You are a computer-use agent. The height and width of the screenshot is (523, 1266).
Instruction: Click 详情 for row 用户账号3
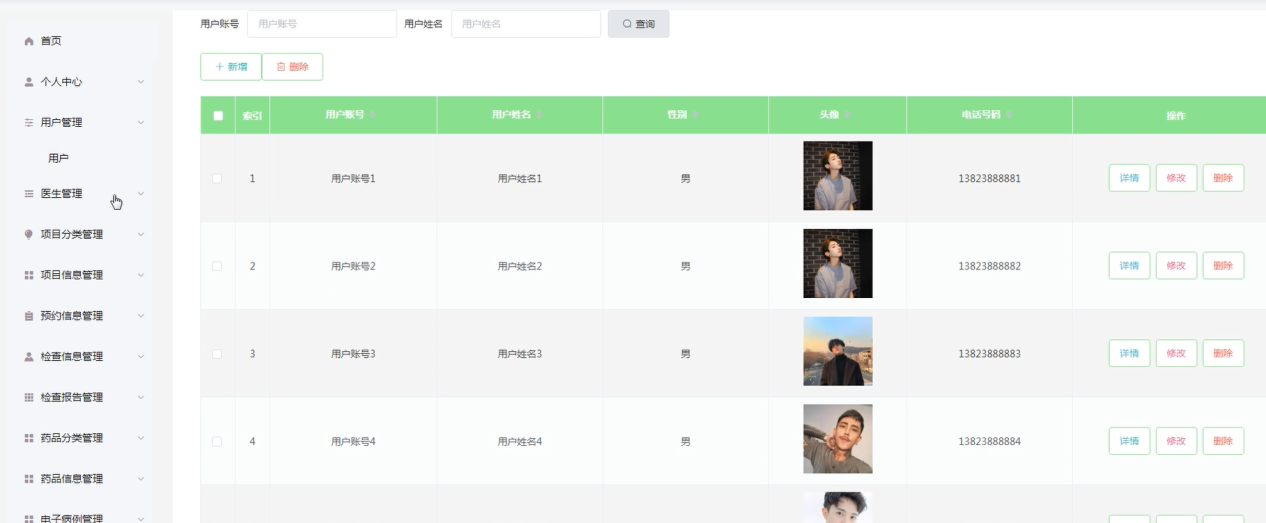(x=1129, y=354)
